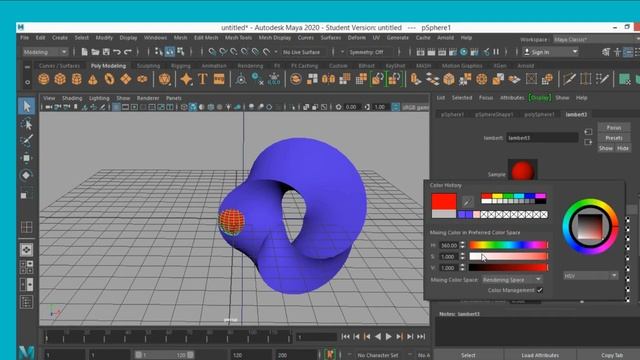Viewport: 640px width, 360px height.
Task: Toggle Use All Lights bulb in viewport
Action: (229, 107)
